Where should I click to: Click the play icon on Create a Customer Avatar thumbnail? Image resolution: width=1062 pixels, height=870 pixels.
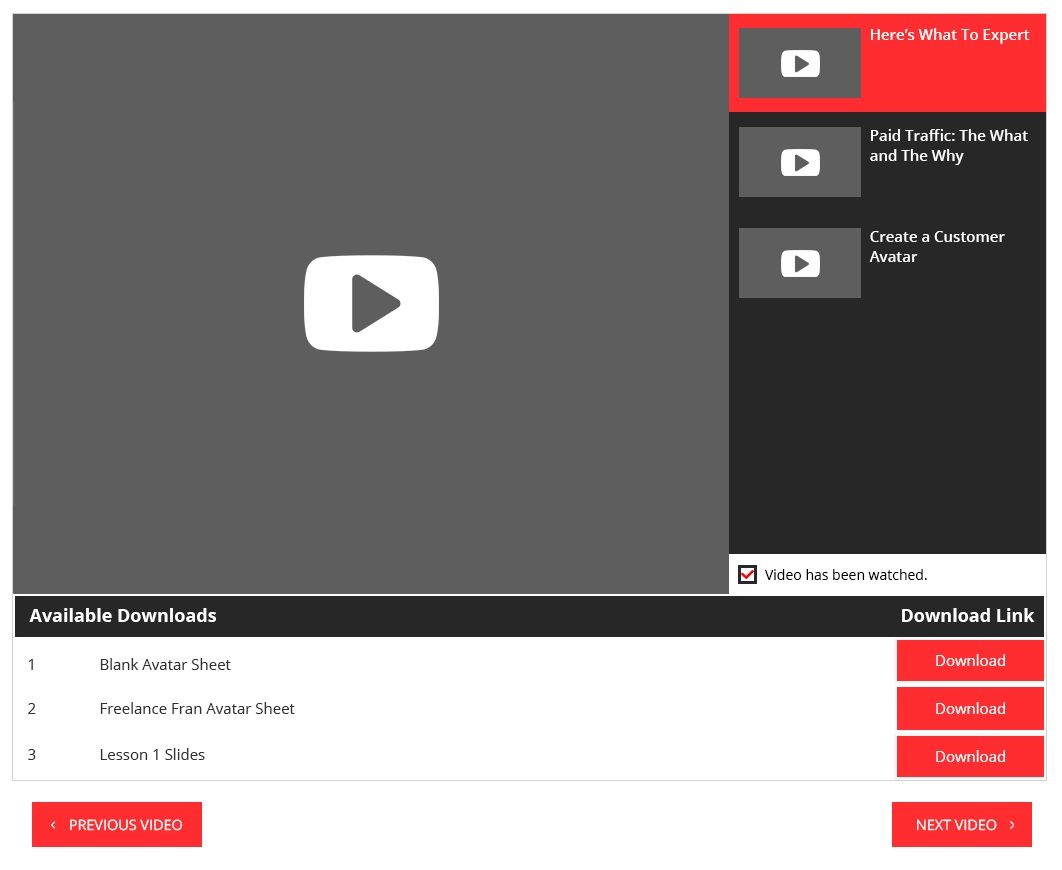point(799,262)
